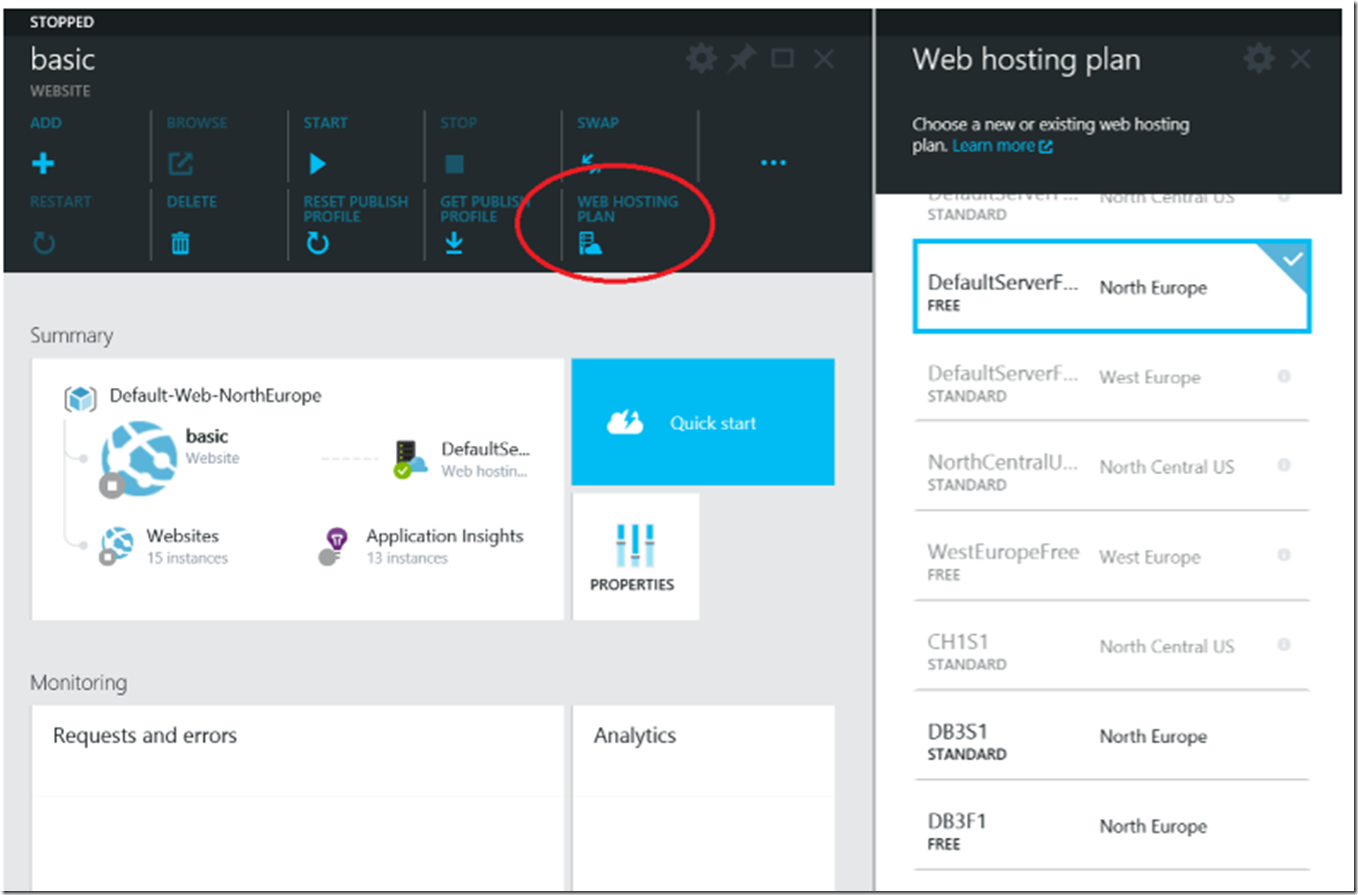Click the Monitoring section heading
This screenshot has height=895, width=1358.
[x=78, y=683]
